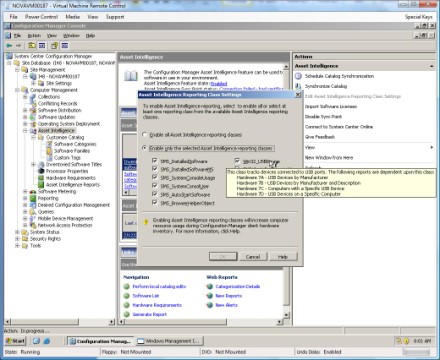The height and width of the screenshot is (360, 440).
Task: Click the Forward arrow in the console toolbar
Action: (x=18, y=46)
